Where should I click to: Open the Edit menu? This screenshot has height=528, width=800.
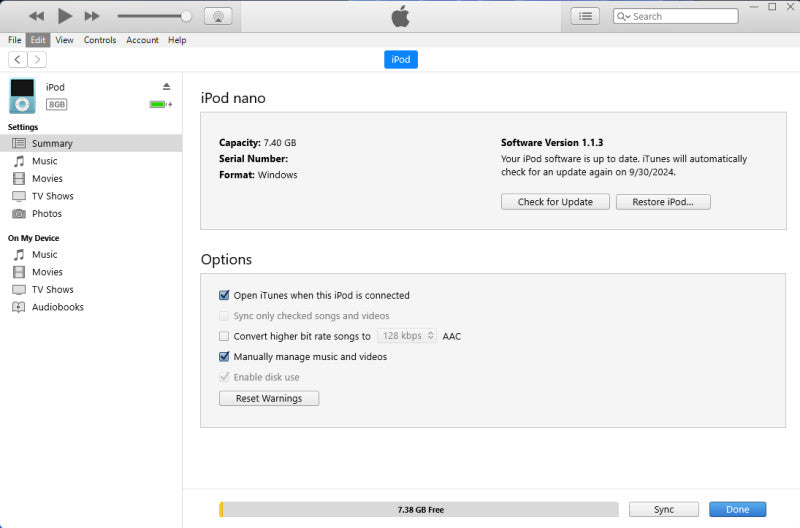[x=38, y=40]
